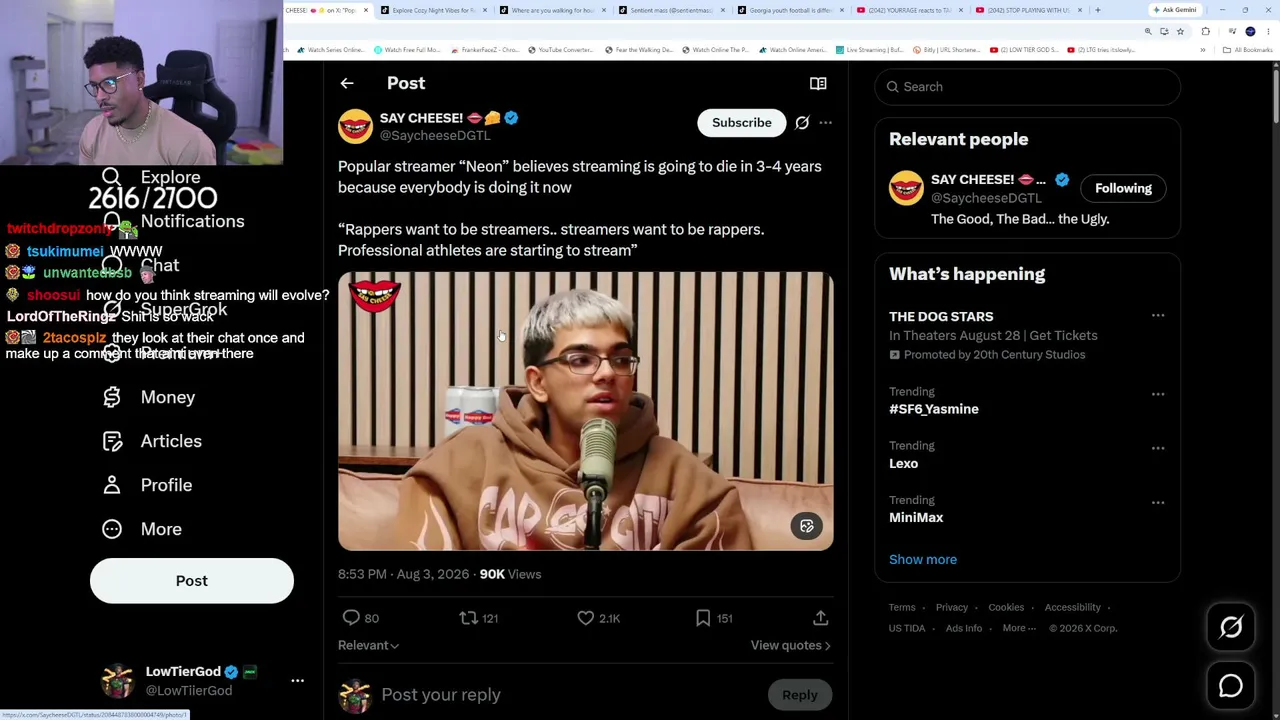Click the Show more trends link

tap(923, 559)
